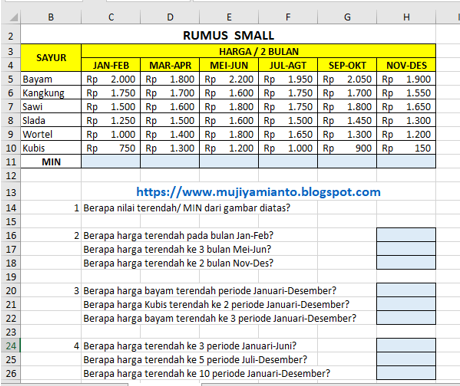Select Kangkung NOV-DES price 1.550
Image resolution: width=460 pixels, height=386 pixels.
406,93
